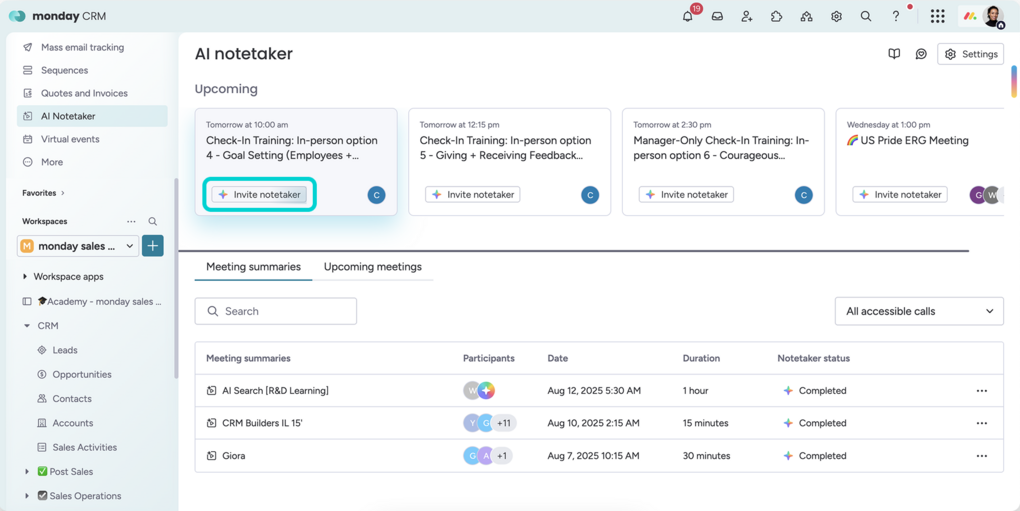
Task: Collapse the CRM folder in sidebar
Action: [27, 326]
